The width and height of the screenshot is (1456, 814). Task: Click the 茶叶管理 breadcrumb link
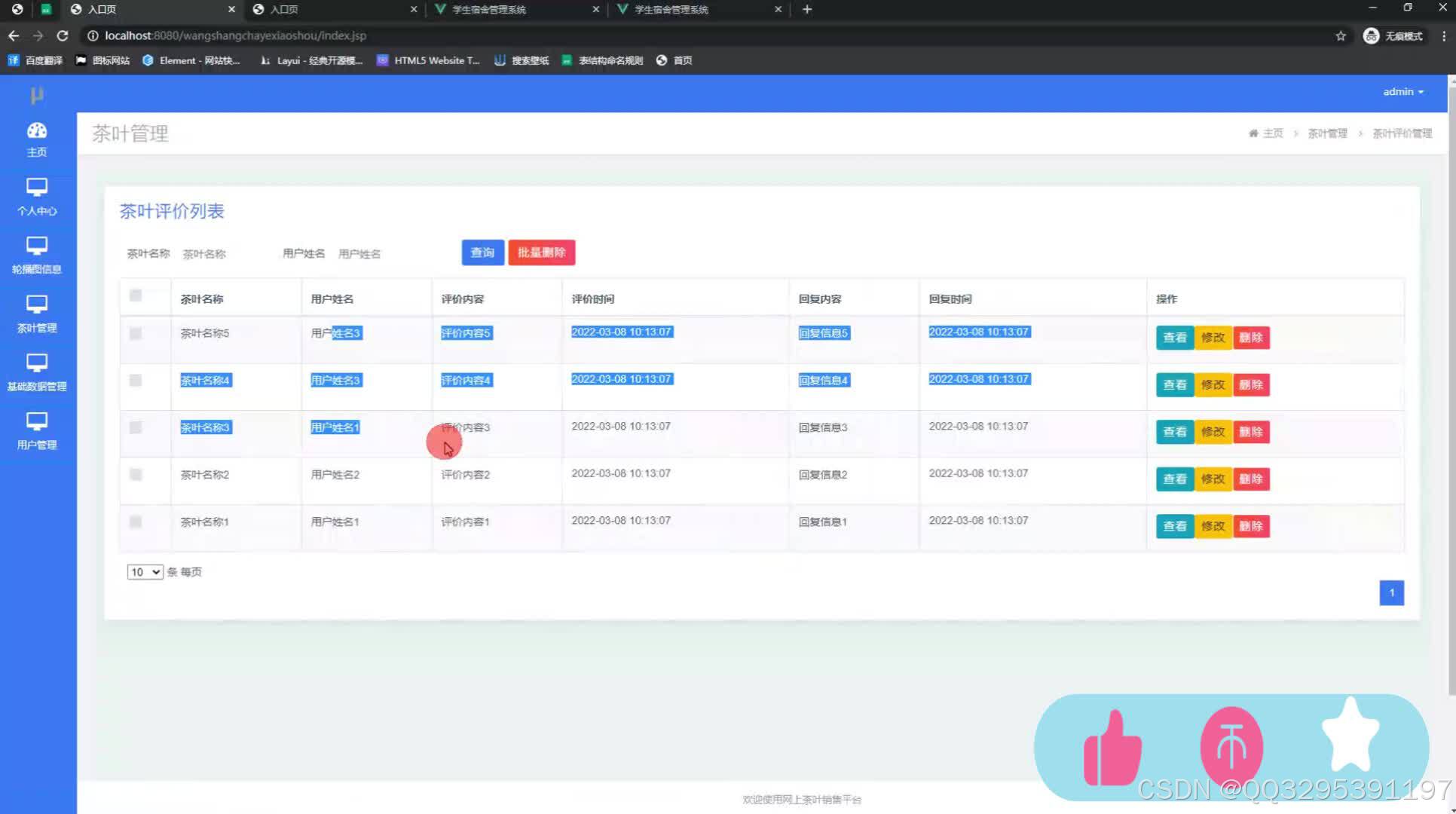coord(1327,133)
